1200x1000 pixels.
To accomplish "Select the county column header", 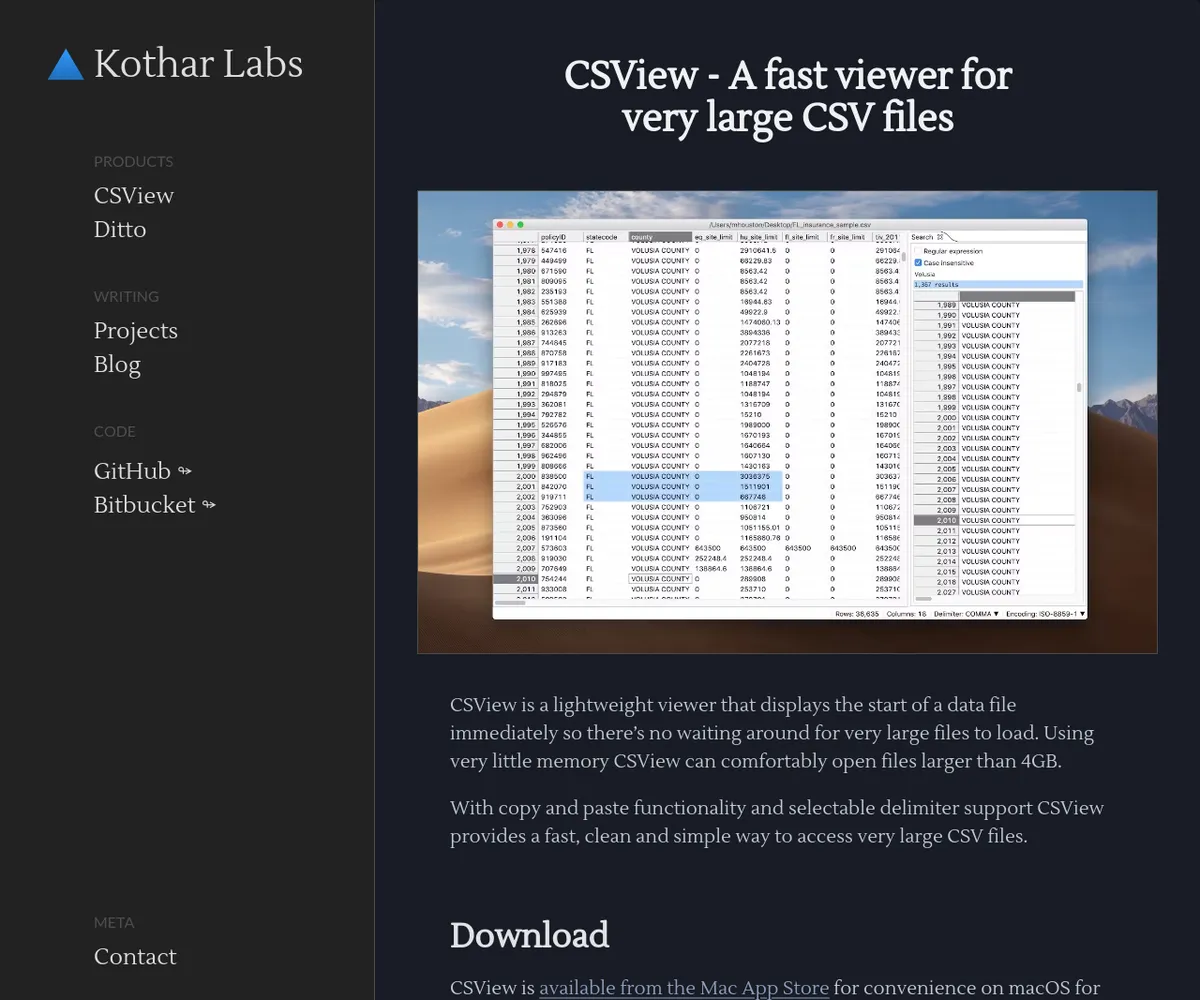I will pyautogui.click(x=659, y=238).
